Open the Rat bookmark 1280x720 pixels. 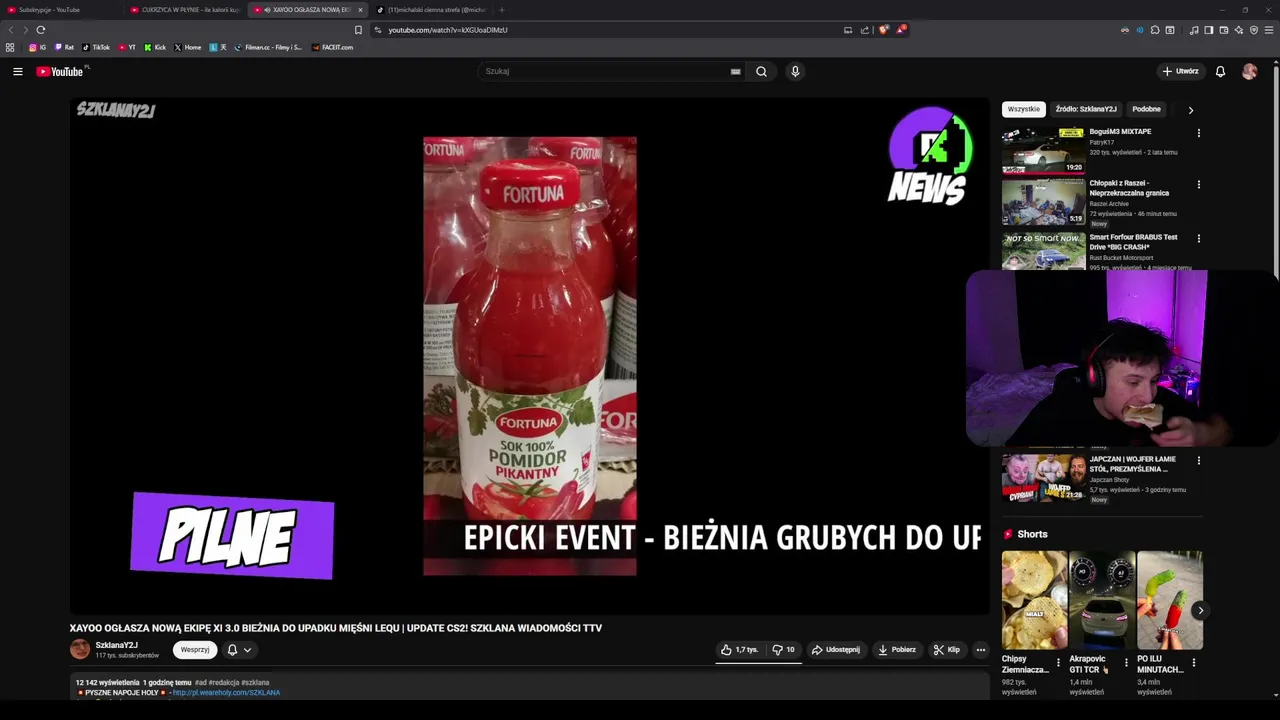pos(64,47)
